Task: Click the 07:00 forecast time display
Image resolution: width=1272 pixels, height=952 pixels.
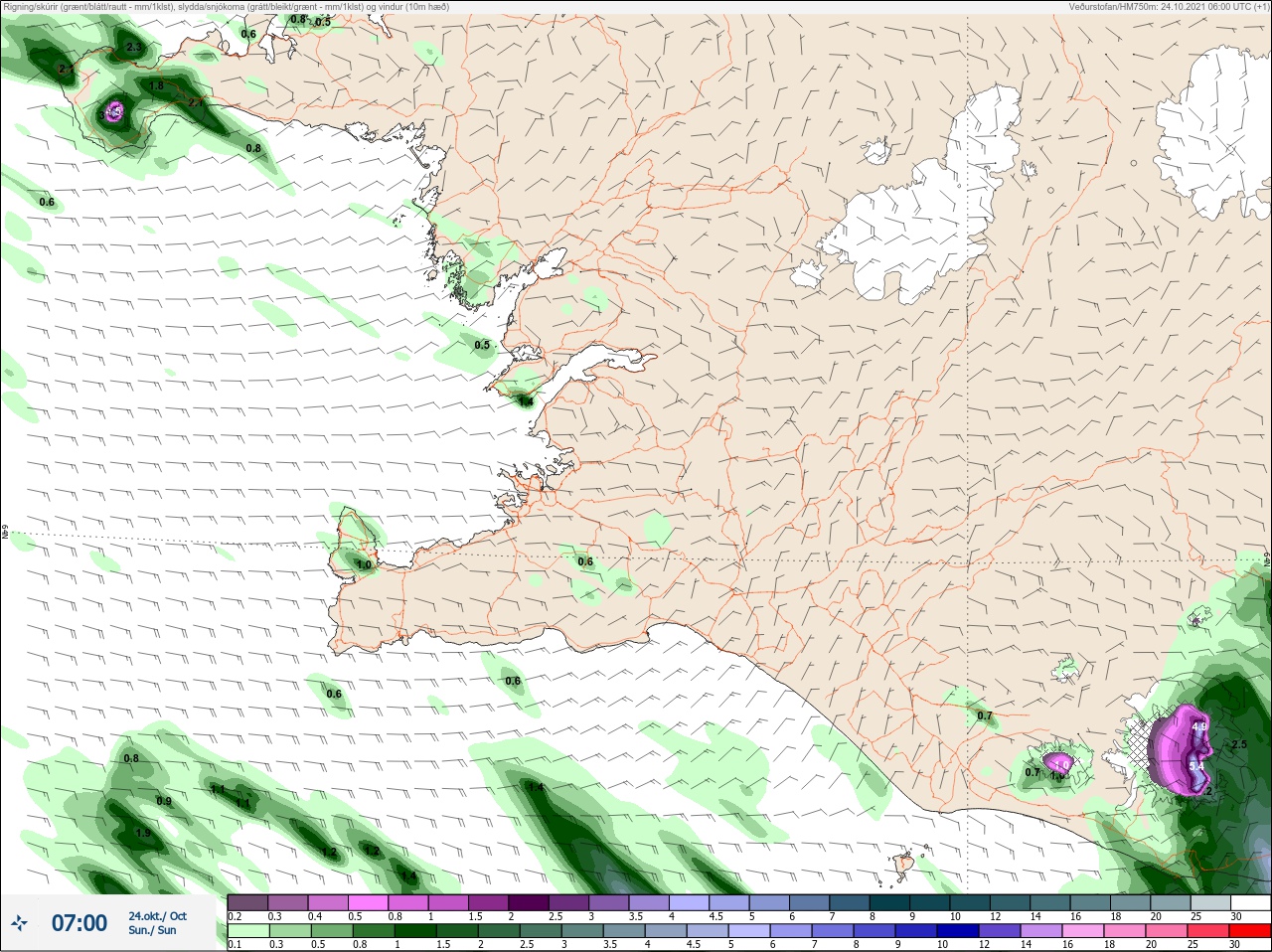Action: [x=79, y=923]
